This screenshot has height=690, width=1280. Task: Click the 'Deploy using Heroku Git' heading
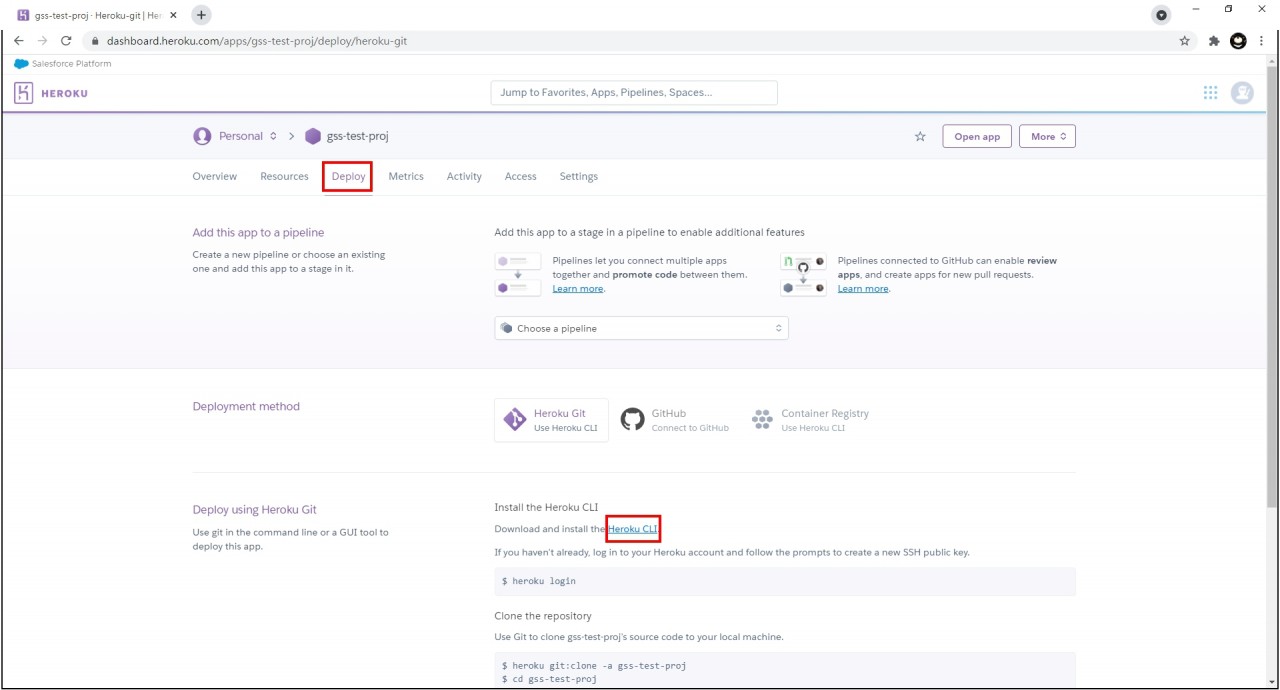click(x=254, y=510)
